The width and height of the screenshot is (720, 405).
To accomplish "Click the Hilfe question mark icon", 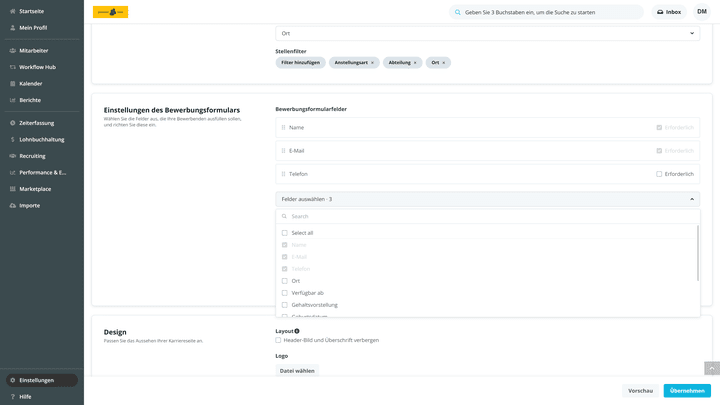I will [x=13, y=396].
